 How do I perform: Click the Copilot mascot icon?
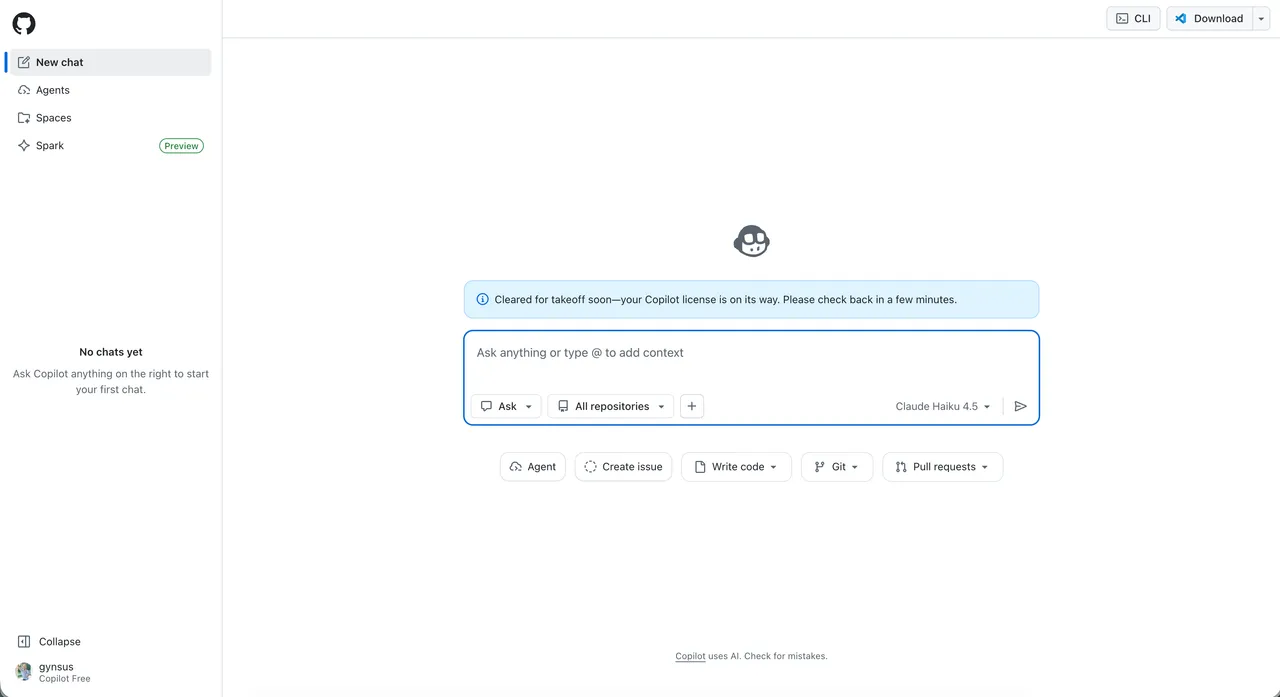coord(752,241)
